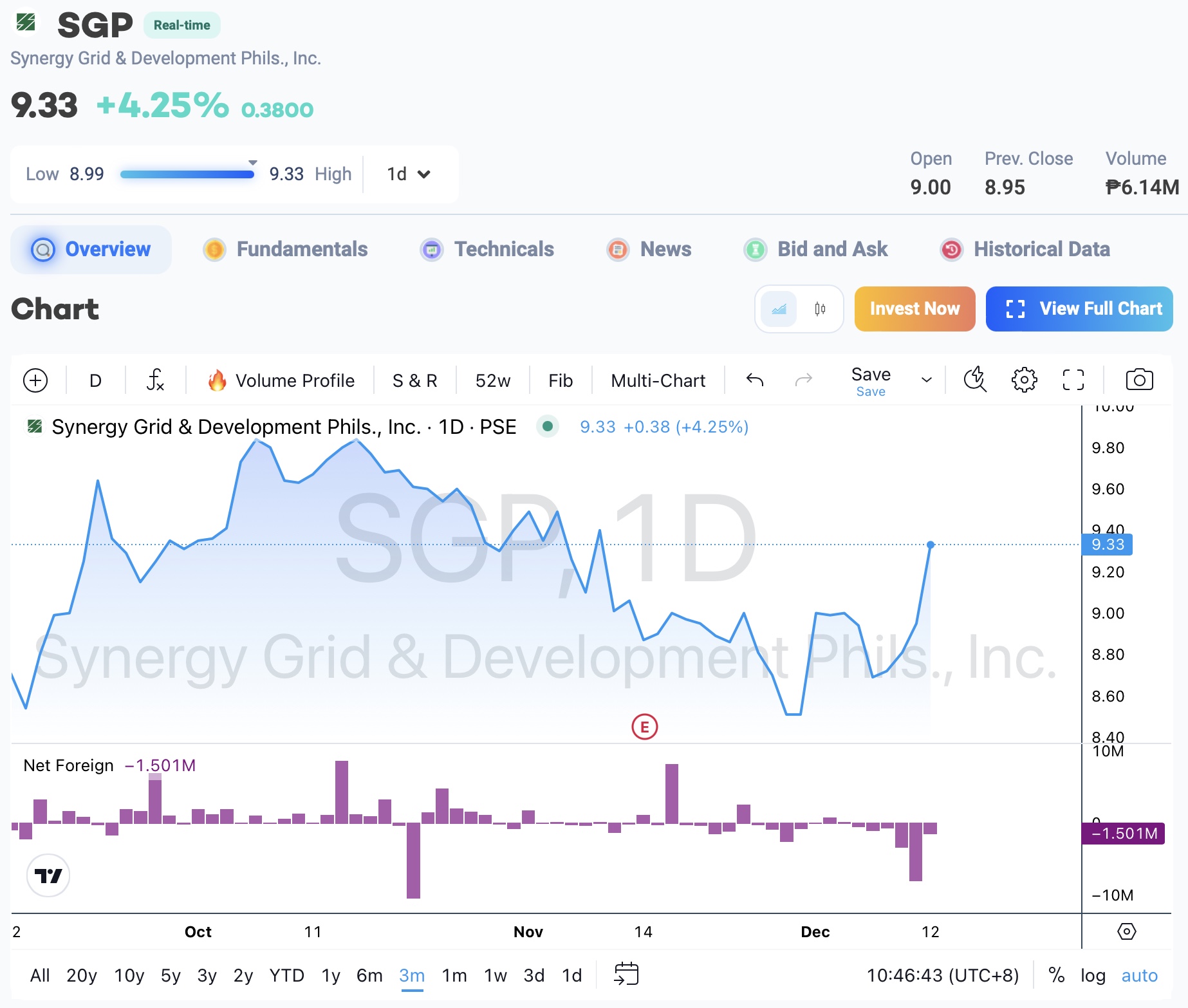
Task: Open the 1d timeframe dropdown
Action: coord(407,174)
